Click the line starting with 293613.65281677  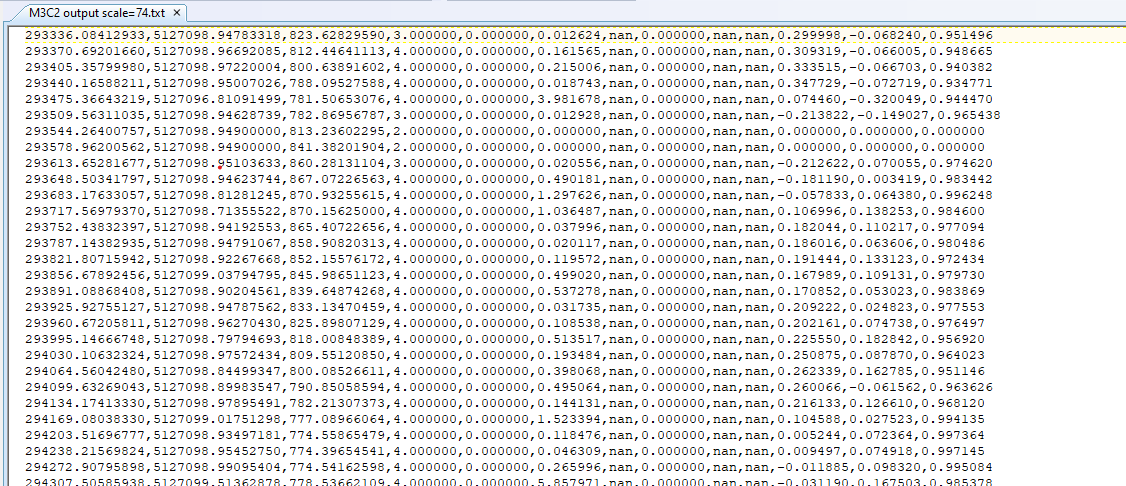click(508, 163)
